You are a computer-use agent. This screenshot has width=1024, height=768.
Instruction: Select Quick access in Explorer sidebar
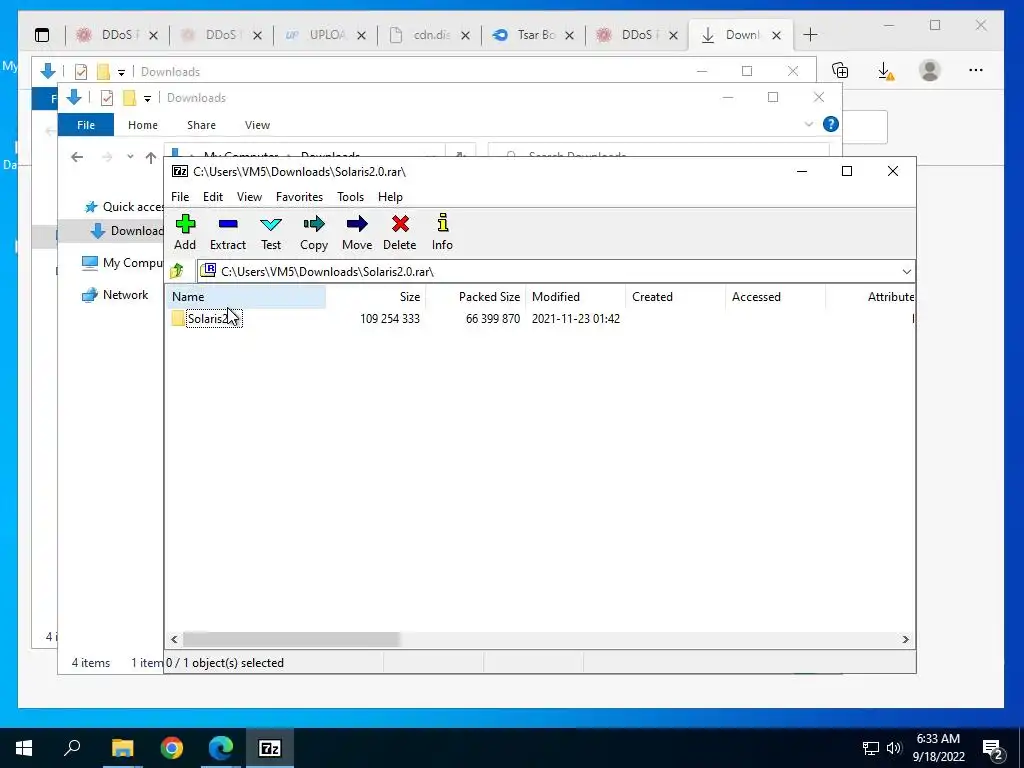pyautogui.click(x=124, y=206)
